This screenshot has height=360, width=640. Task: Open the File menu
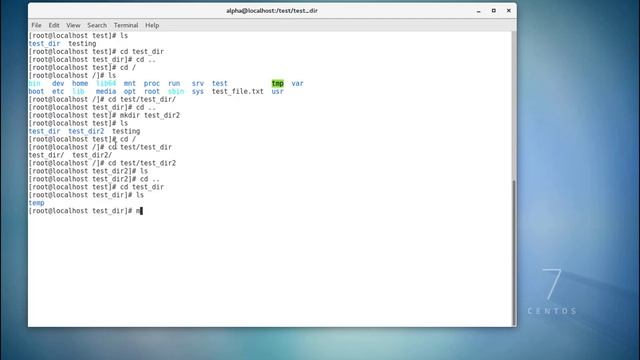[x=36, y=25]
